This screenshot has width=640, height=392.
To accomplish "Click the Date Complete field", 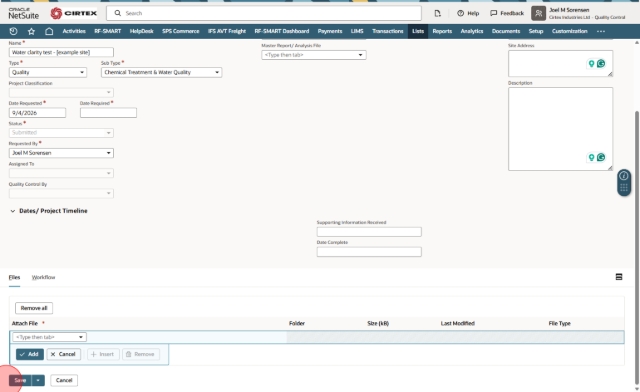I will click(369, 252).
